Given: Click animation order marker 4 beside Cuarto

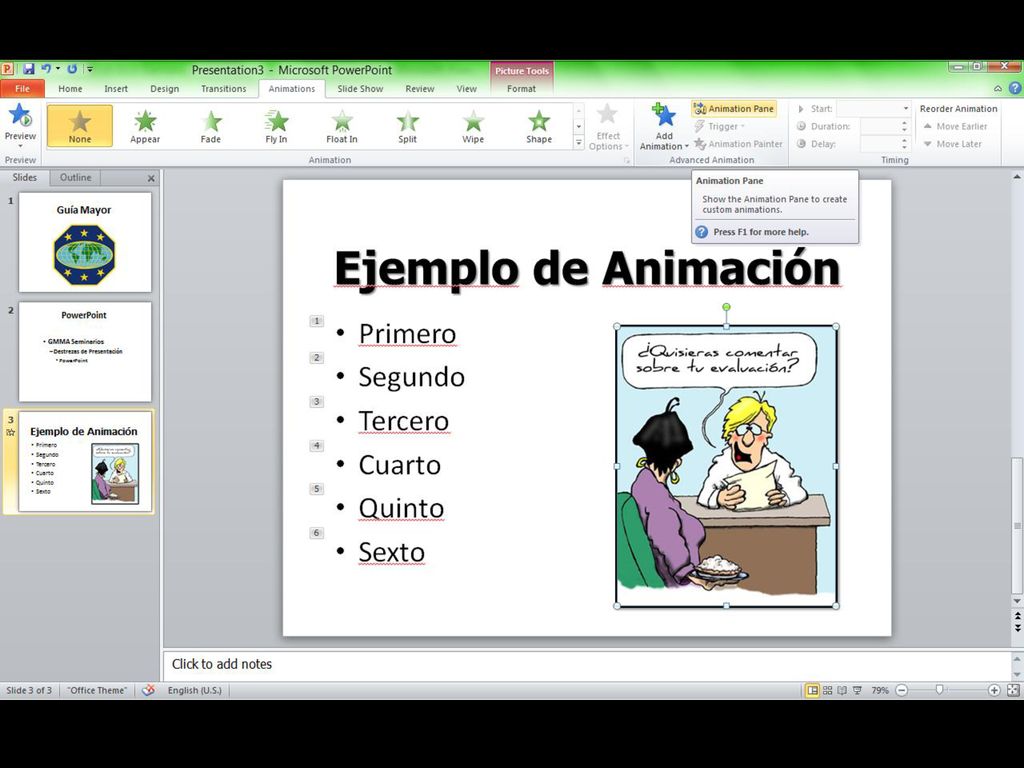Looking at the screenshot, I should click(316, 445).
